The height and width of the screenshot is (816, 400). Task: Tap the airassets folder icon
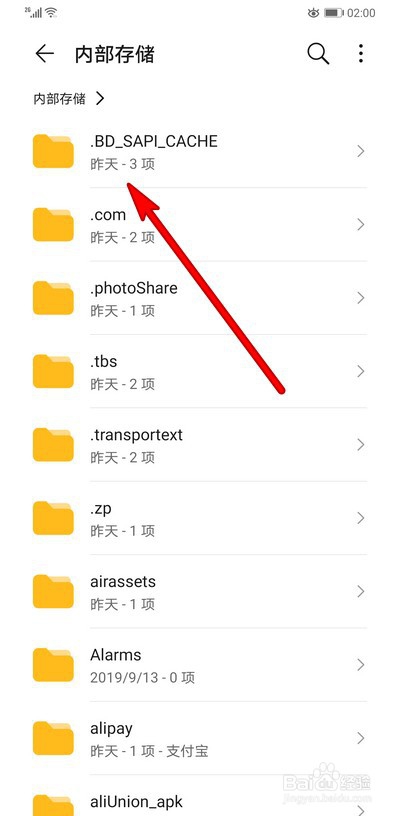coord(53,591)
